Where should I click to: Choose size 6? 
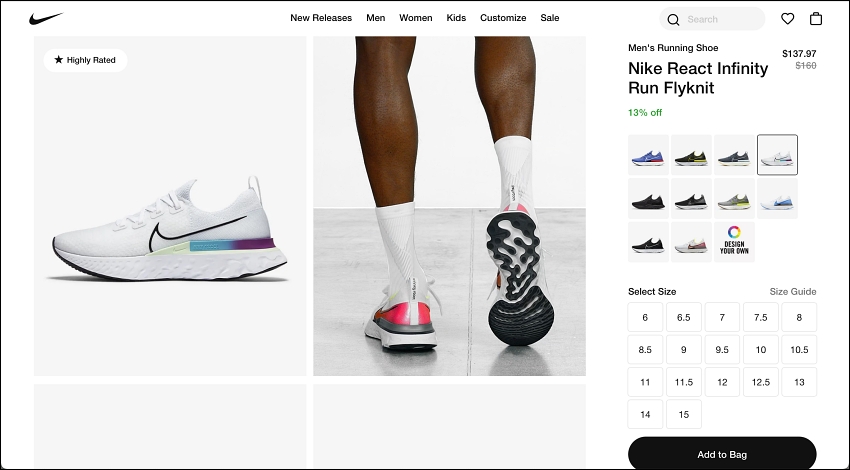coord(645,317)
